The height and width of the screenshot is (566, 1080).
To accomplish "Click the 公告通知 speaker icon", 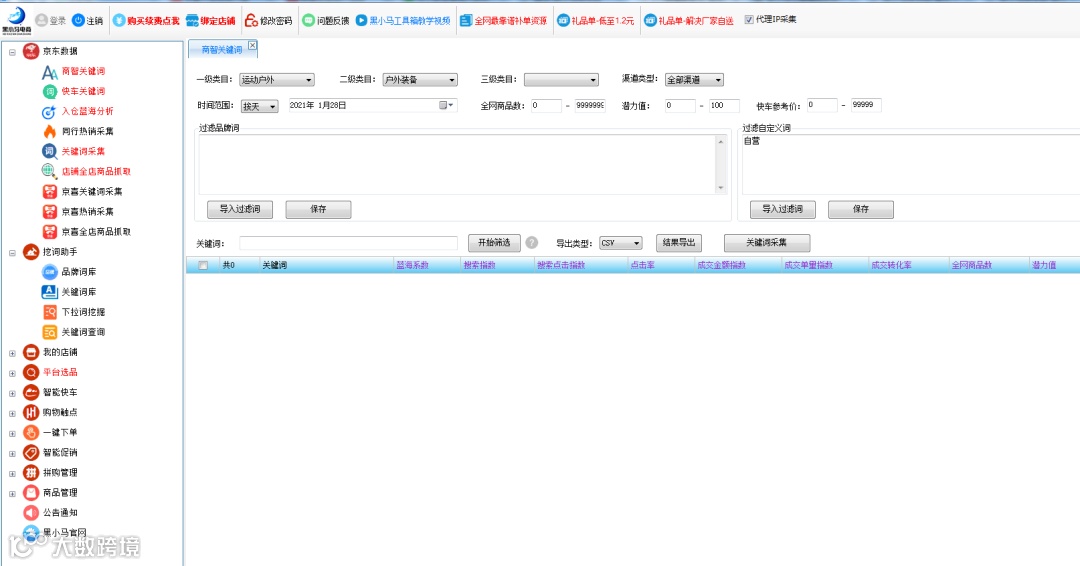I will click(x=31, y=512).
